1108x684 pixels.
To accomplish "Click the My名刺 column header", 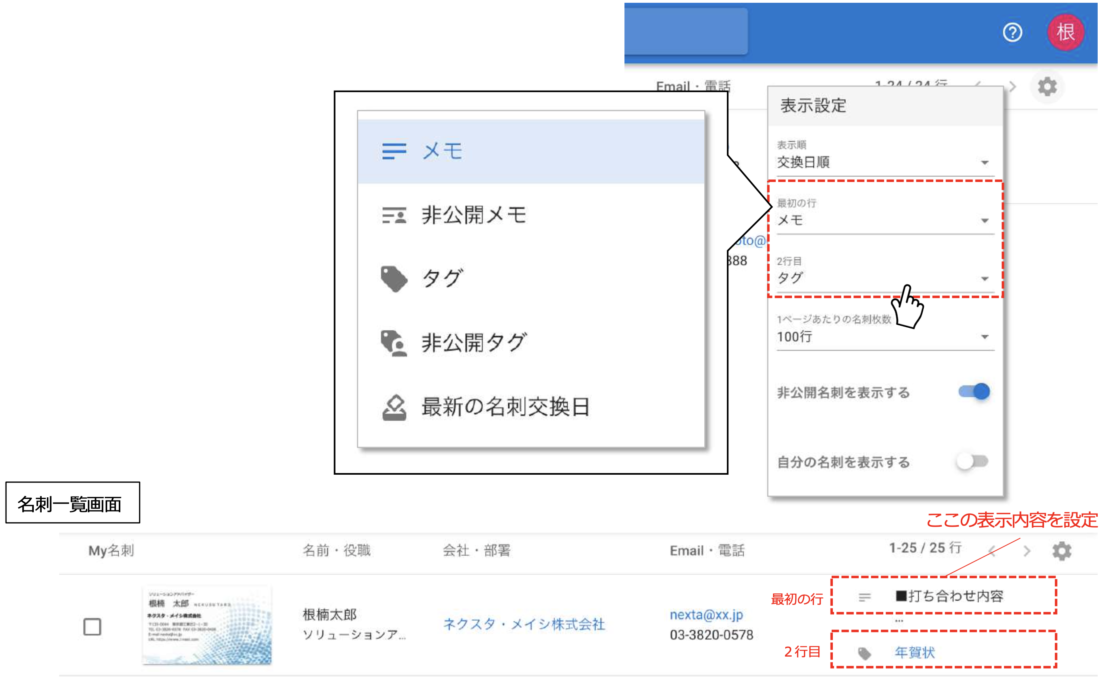I will [111, 550].
